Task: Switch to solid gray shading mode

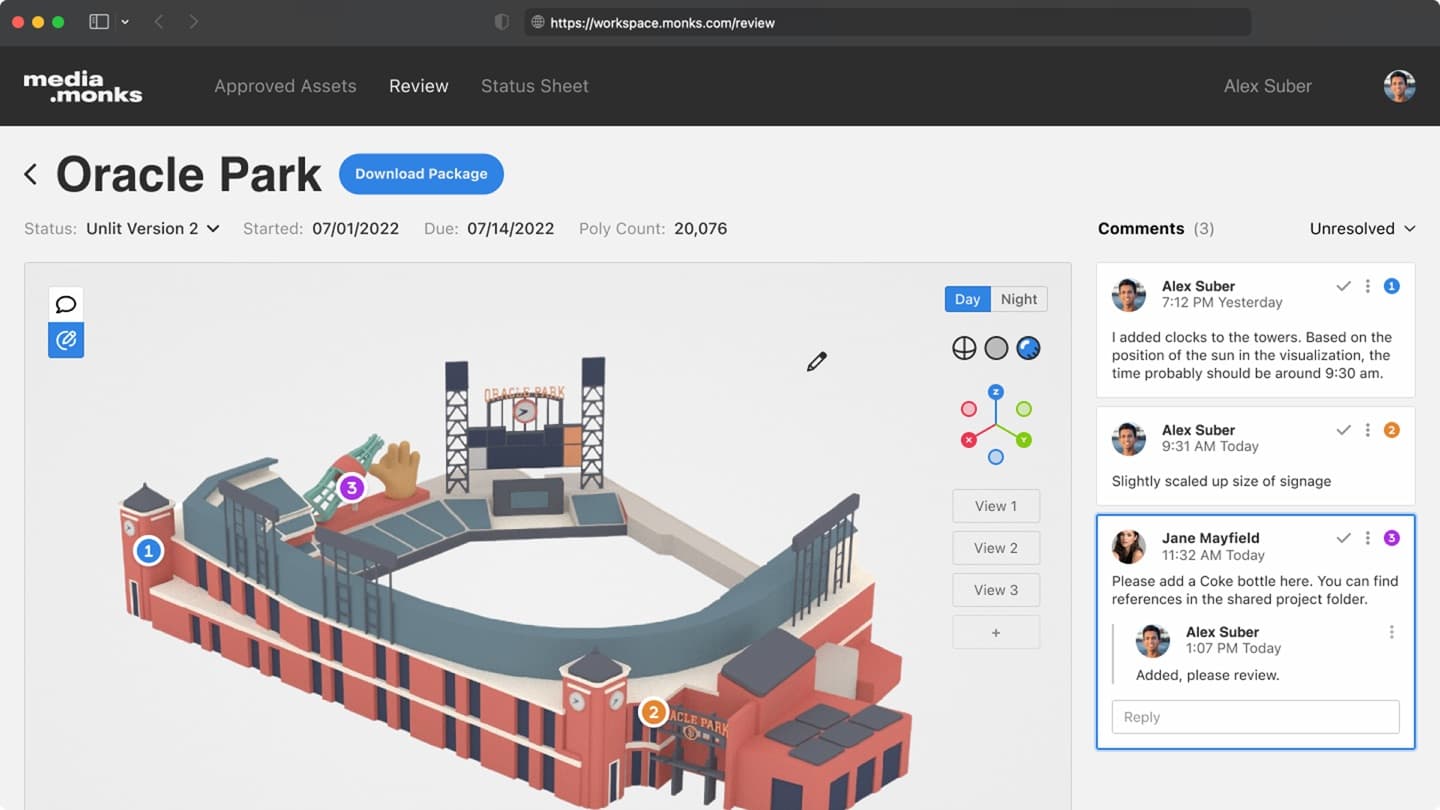Action: 996,348
